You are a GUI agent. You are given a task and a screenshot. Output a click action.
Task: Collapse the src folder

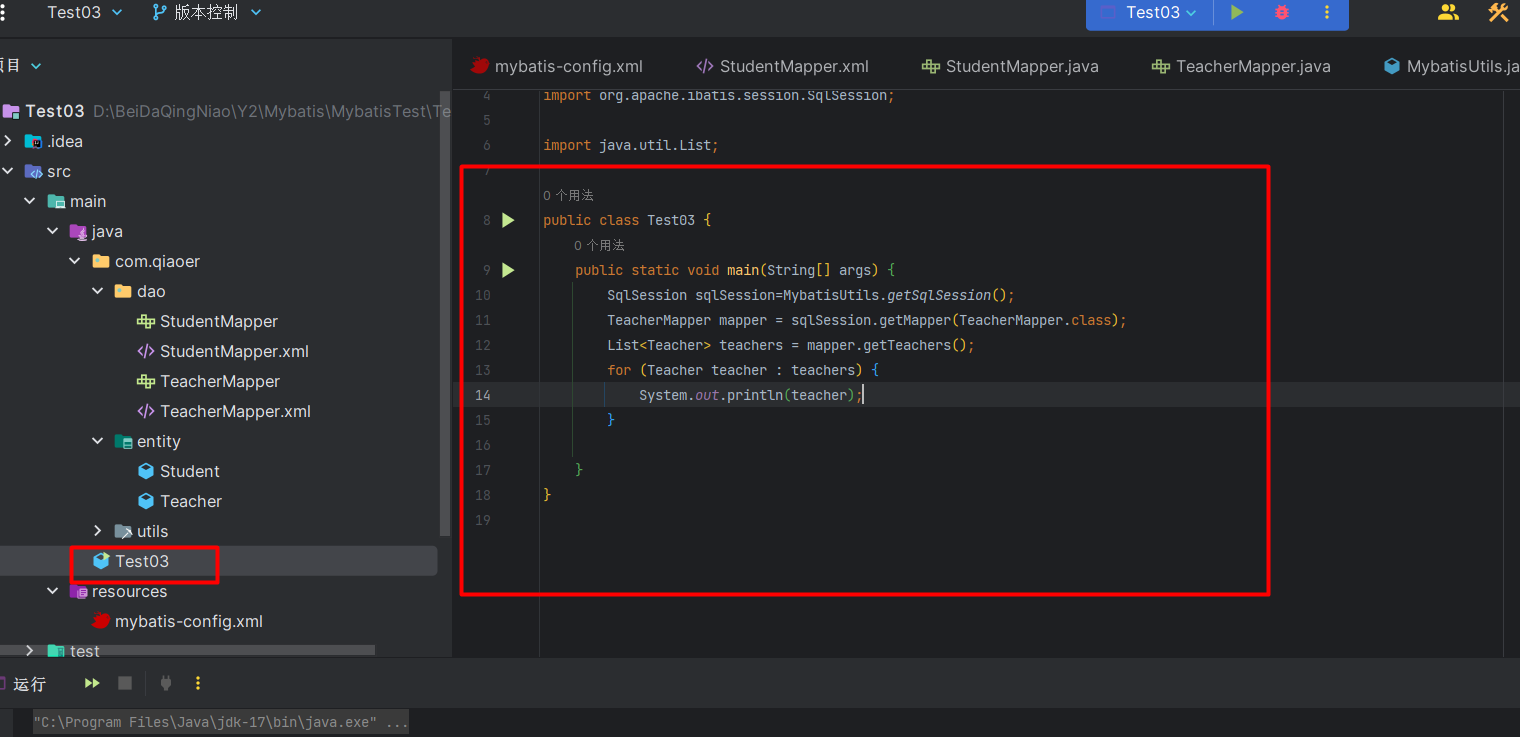(8, 171)
